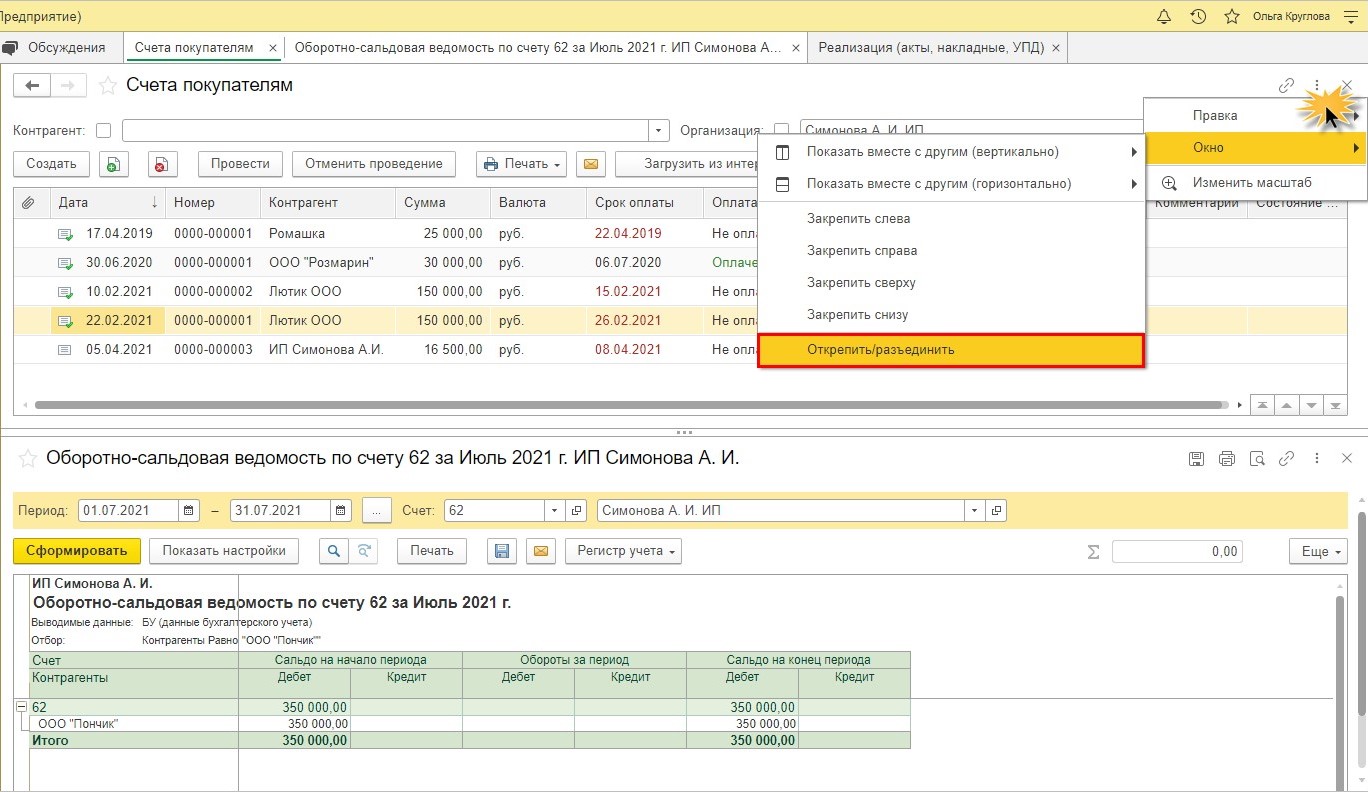Viewport: 1368px width, 792px height.
Task: Save report with the diskette icon beside Печать
Action: pos(502,551)
